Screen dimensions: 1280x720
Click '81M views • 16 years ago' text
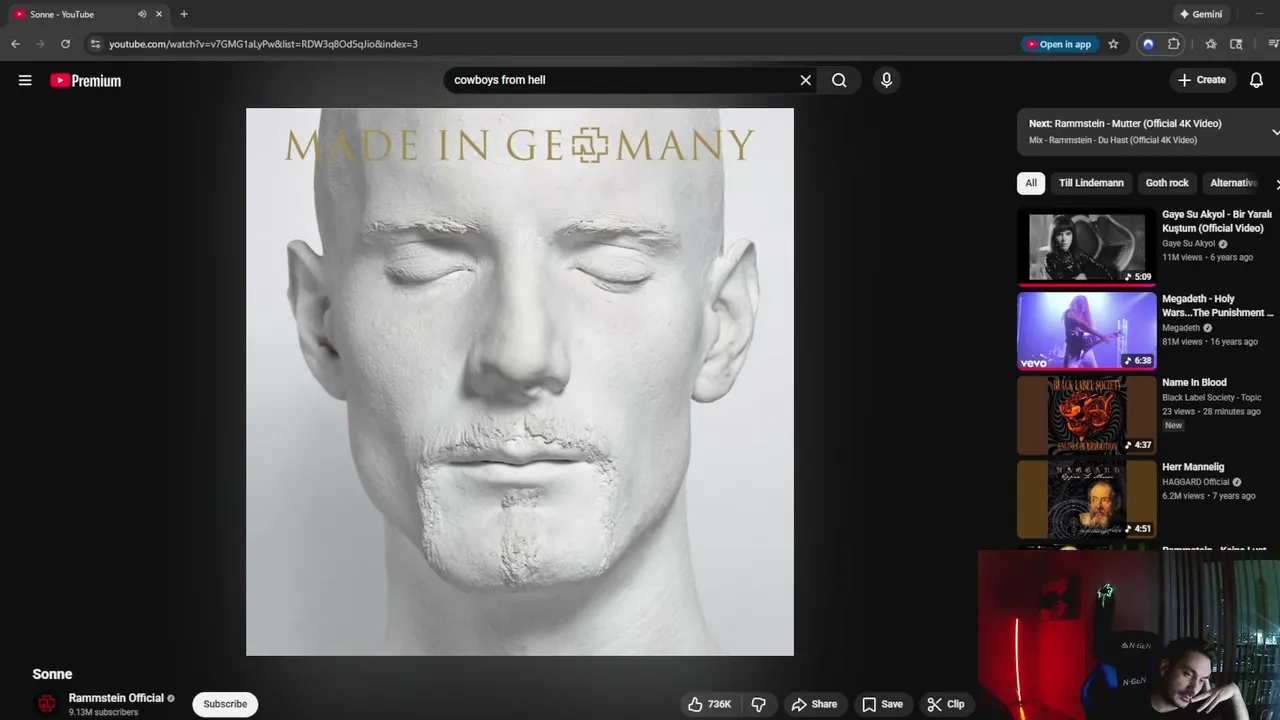[1210, 342]
